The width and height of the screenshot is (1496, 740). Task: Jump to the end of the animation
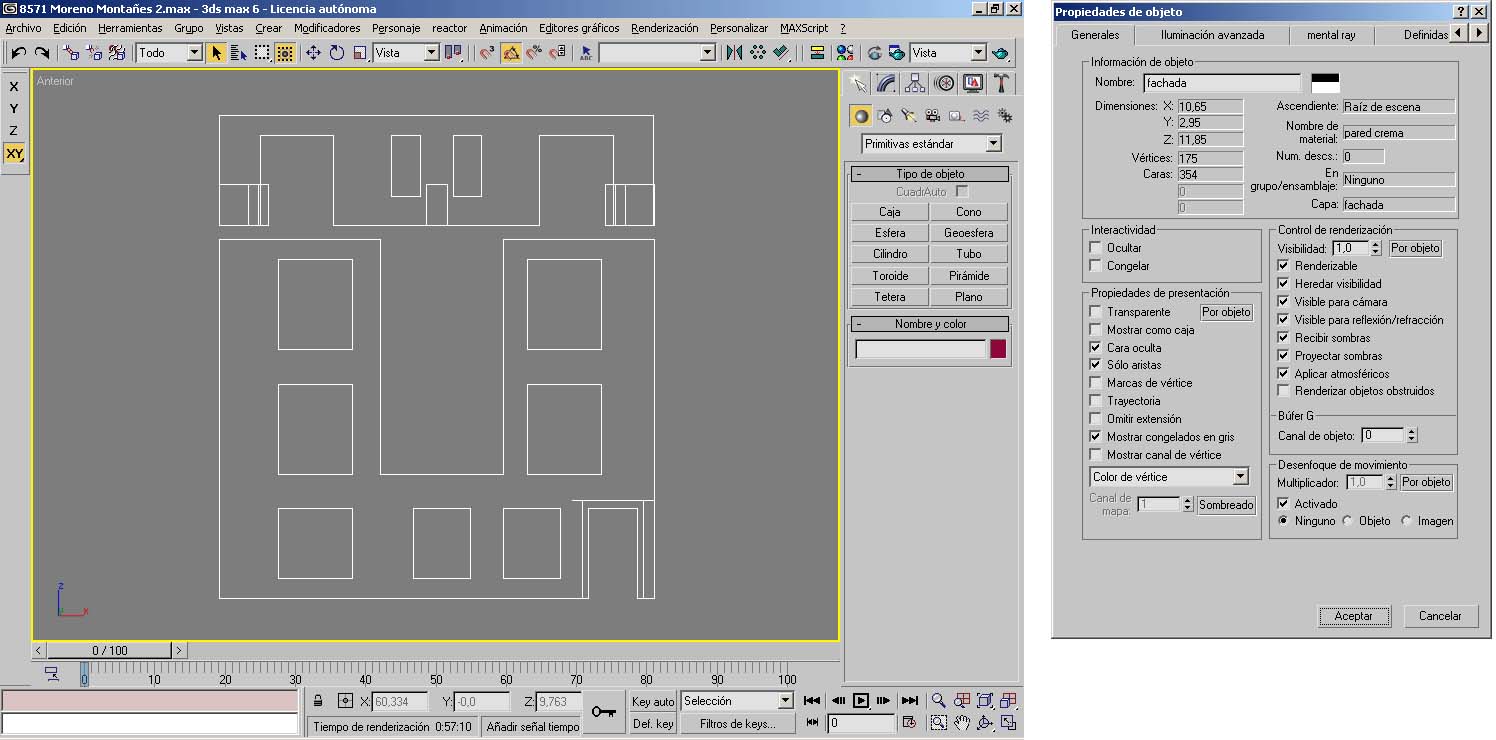pyautogui.click(x=909, y=701)
